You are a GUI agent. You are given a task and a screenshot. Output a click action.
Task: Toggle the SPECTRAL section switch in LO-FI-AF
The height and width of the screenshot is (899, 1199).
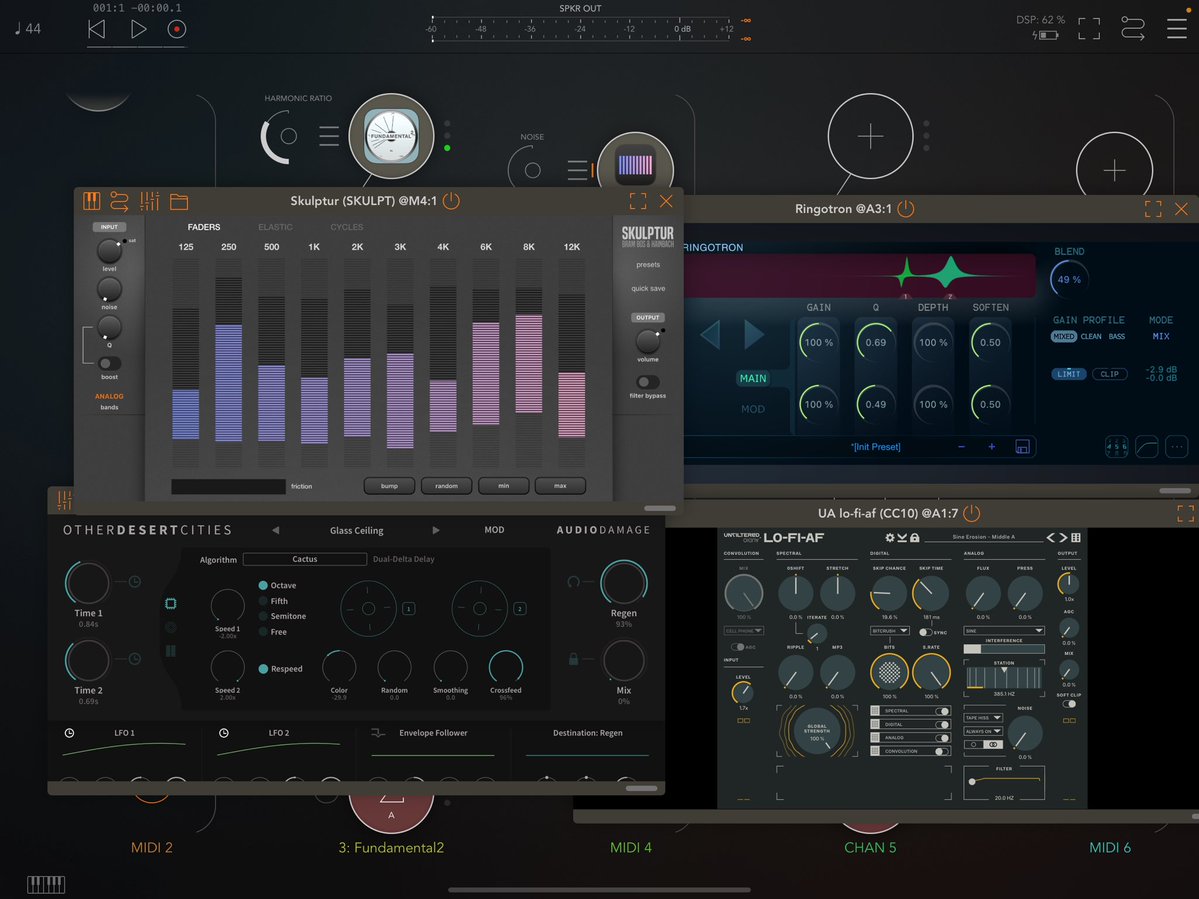click(x=942, y=711)
